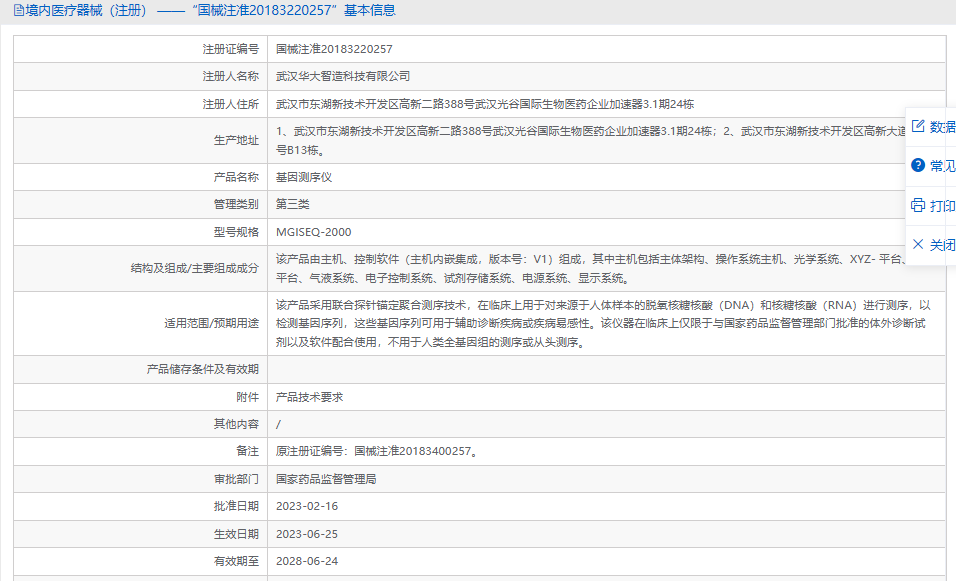Screen dimensions: 956x581
Task: Click the 附件 row label
Action: click(248, 397)
